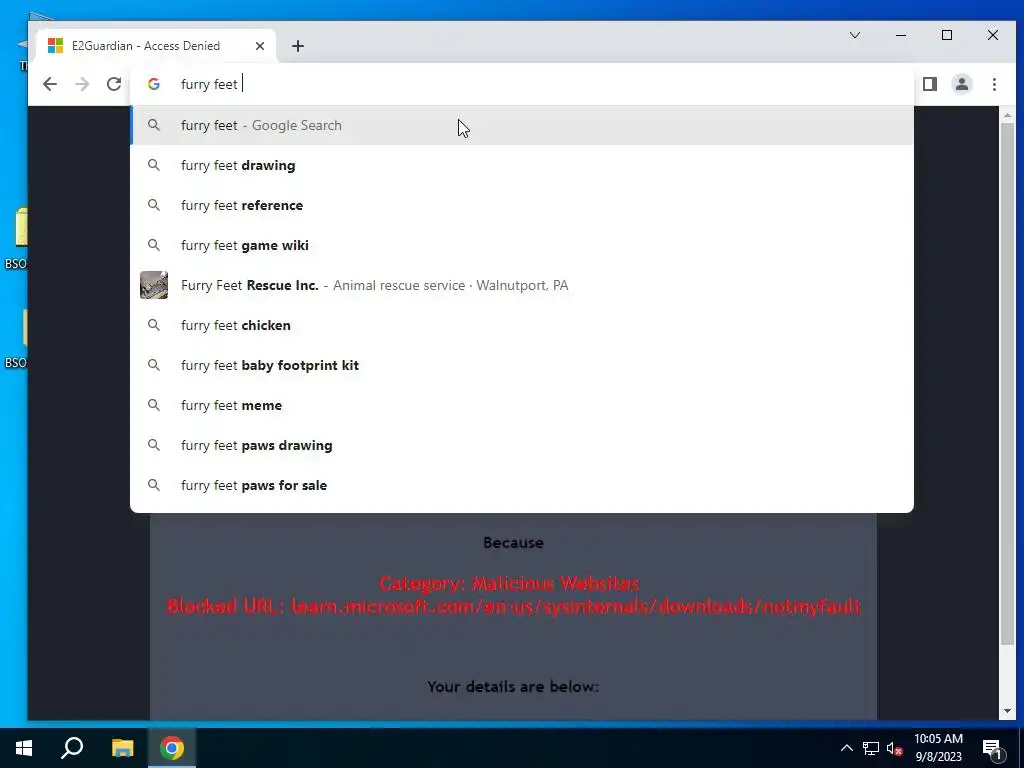This screenshot has height=768, width=1024.
Task: Click search icon beside 'furry feet meme'
Action: click(x=153, y=405)
